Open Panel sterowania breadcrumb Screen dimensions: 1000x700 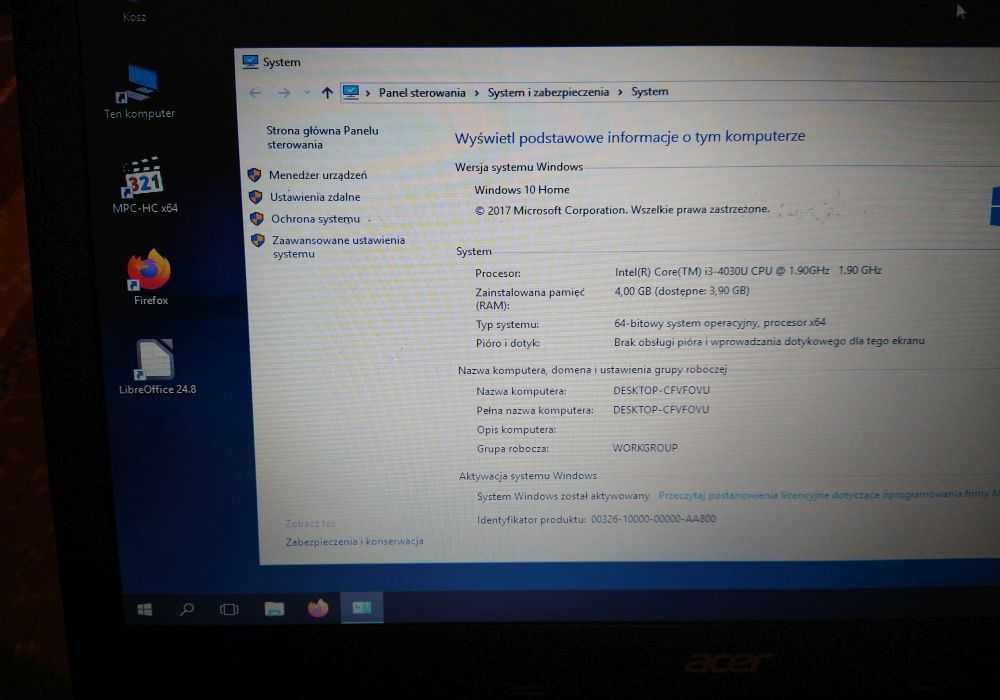pyautogui.click(x=422, y=92)
